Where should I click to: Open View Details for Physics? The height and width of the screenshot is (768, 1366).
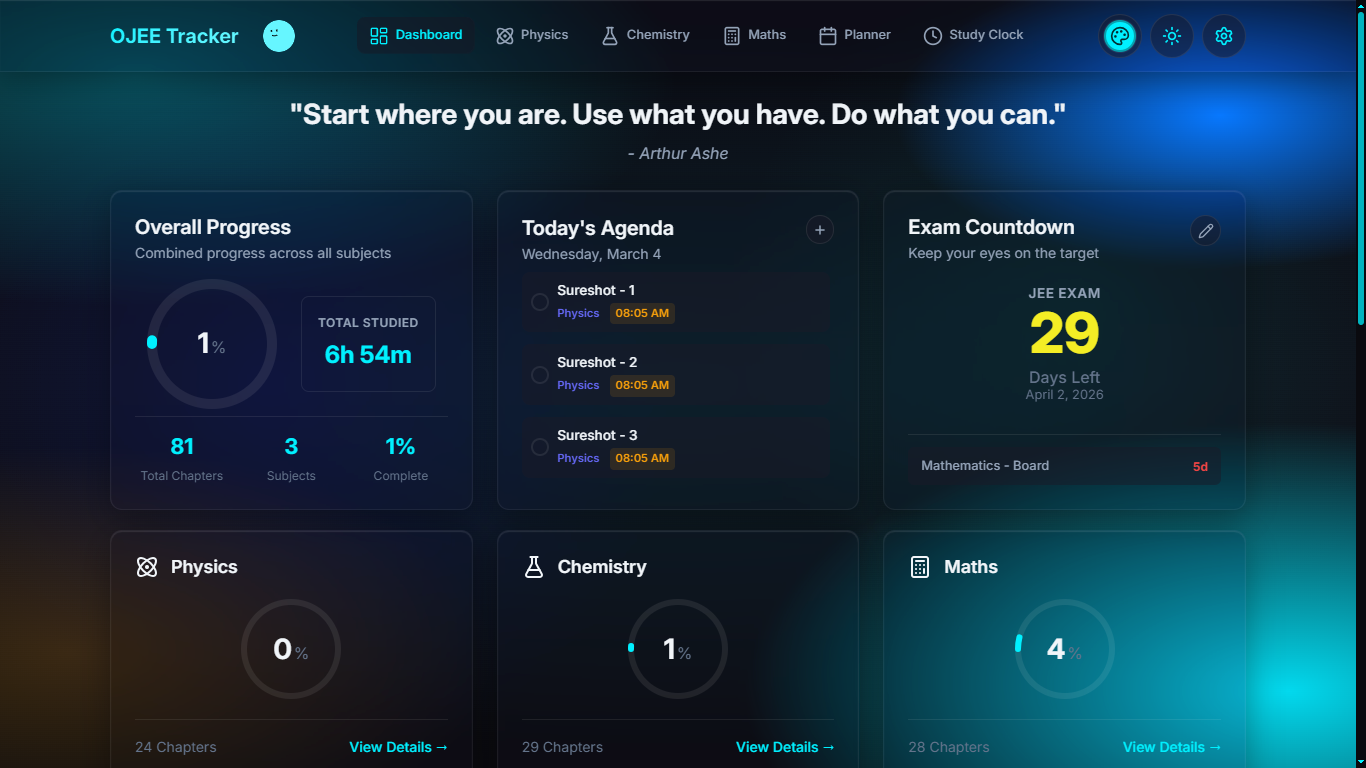click(x=397, y=747)
